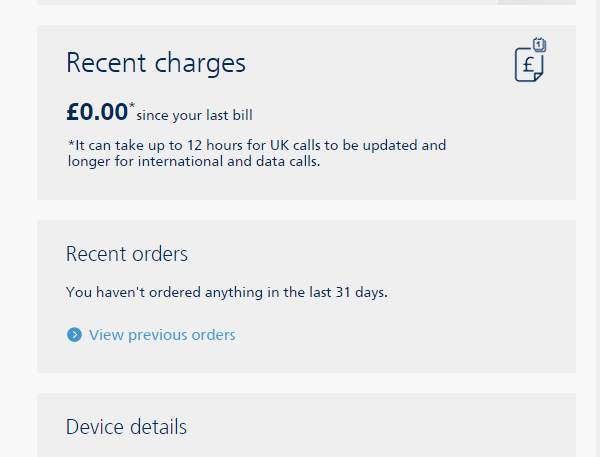The height and width of the screenshot is (457, 600).
Task: Click the Device details heading
Action: [x=126, y=427]
